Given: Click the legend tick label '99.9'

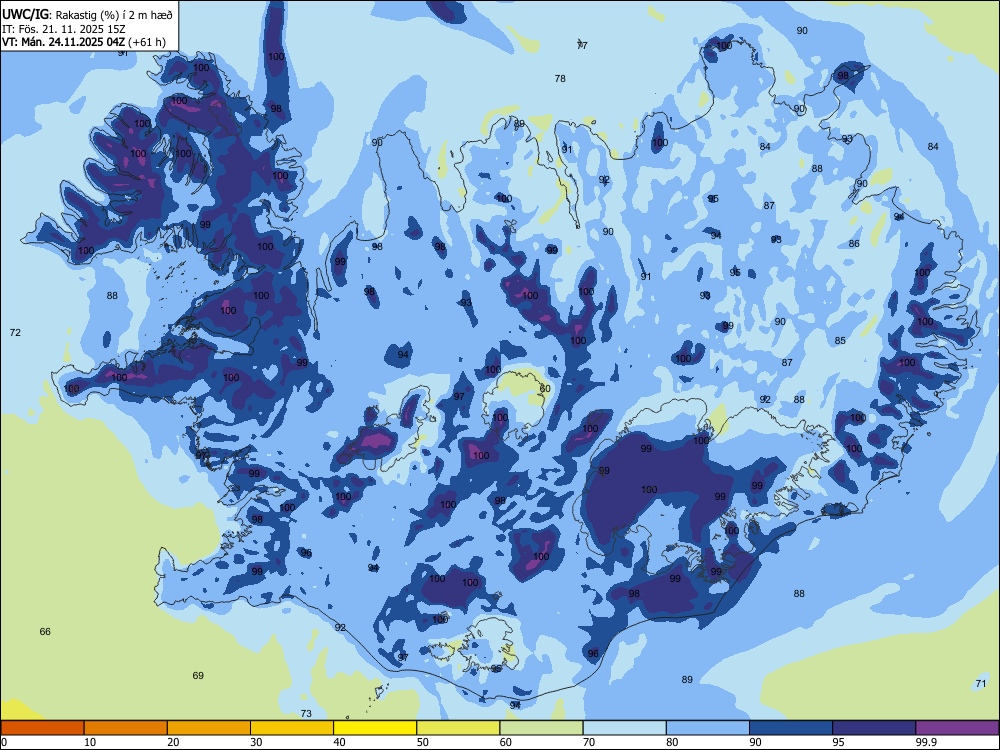Looking at the screenshot, I should click(926, 742).
